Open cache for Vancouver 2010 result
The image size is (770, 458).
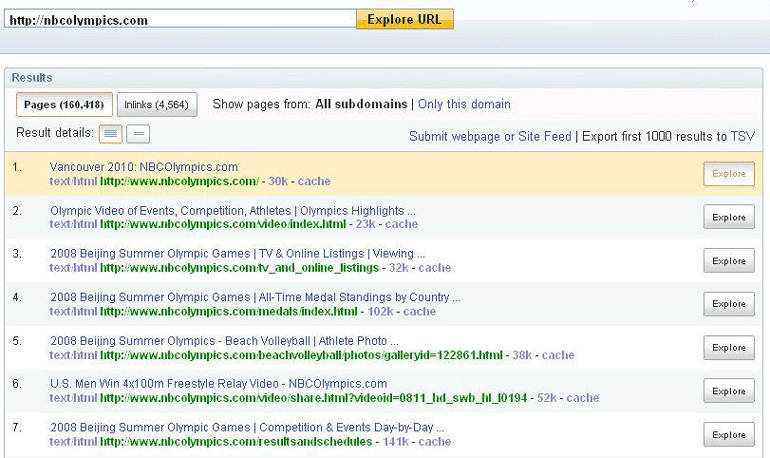(314, 181)
